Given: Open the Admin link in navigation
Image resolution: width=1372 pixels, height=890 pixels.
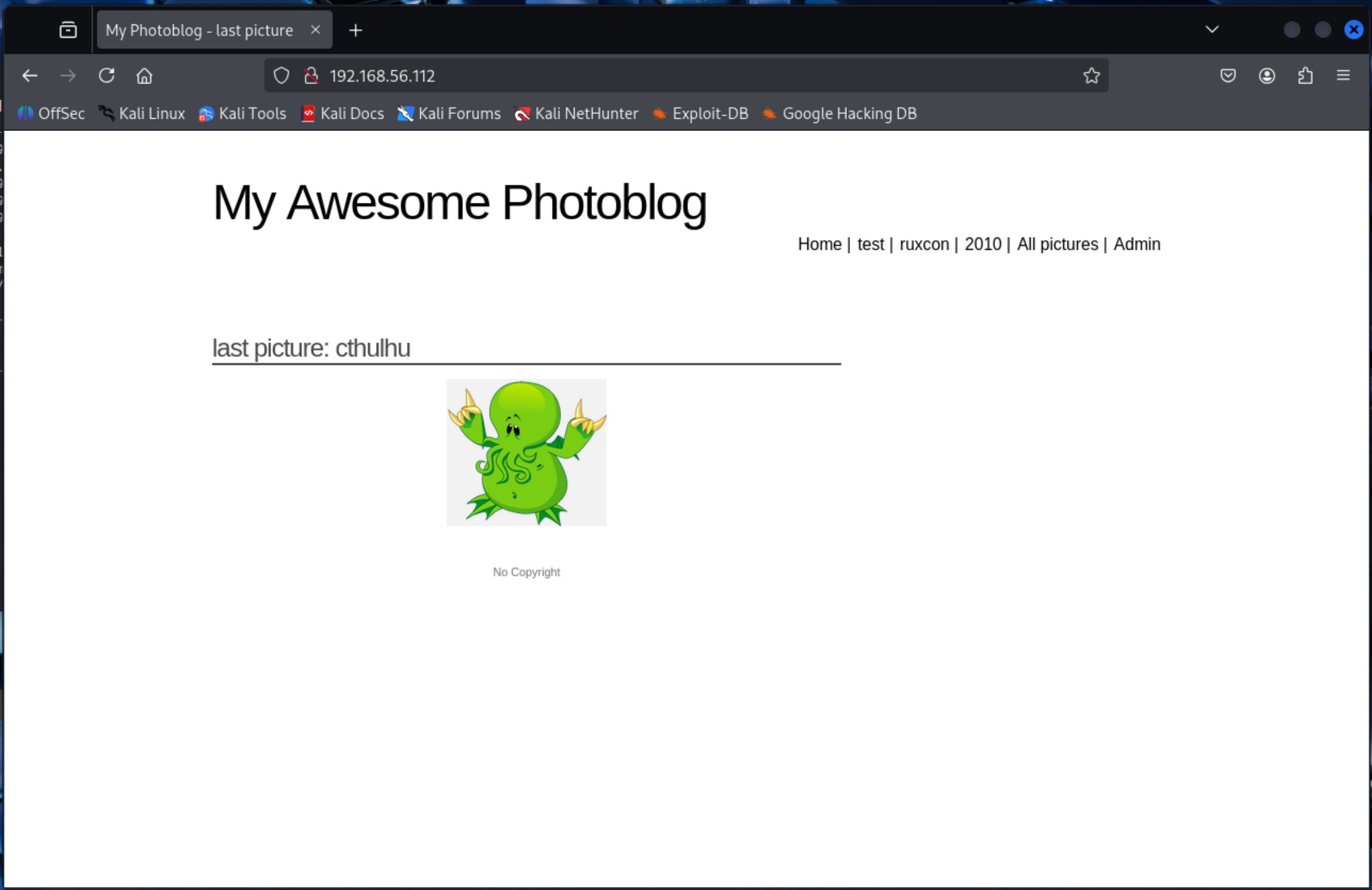Looking at the screenshot, I should pyautogui.click(x=1136, y=244).
